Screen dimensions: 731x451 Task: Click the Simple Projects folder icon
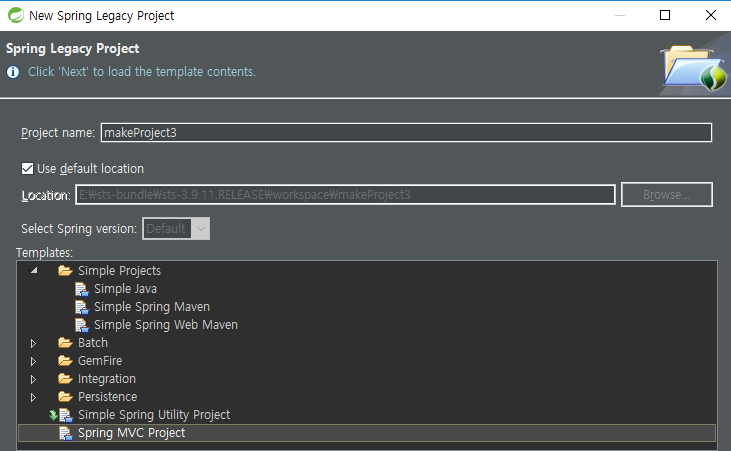[x=65, y=271]
